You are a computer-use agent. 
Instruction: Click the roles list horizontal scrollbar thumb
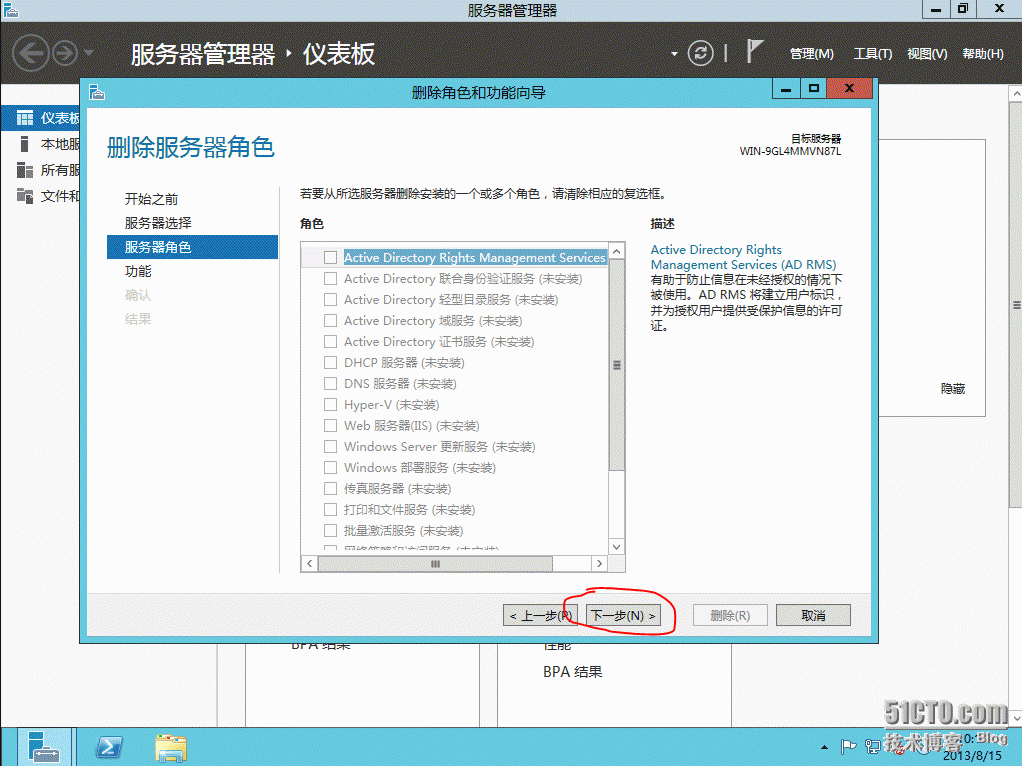coord(435,563)
